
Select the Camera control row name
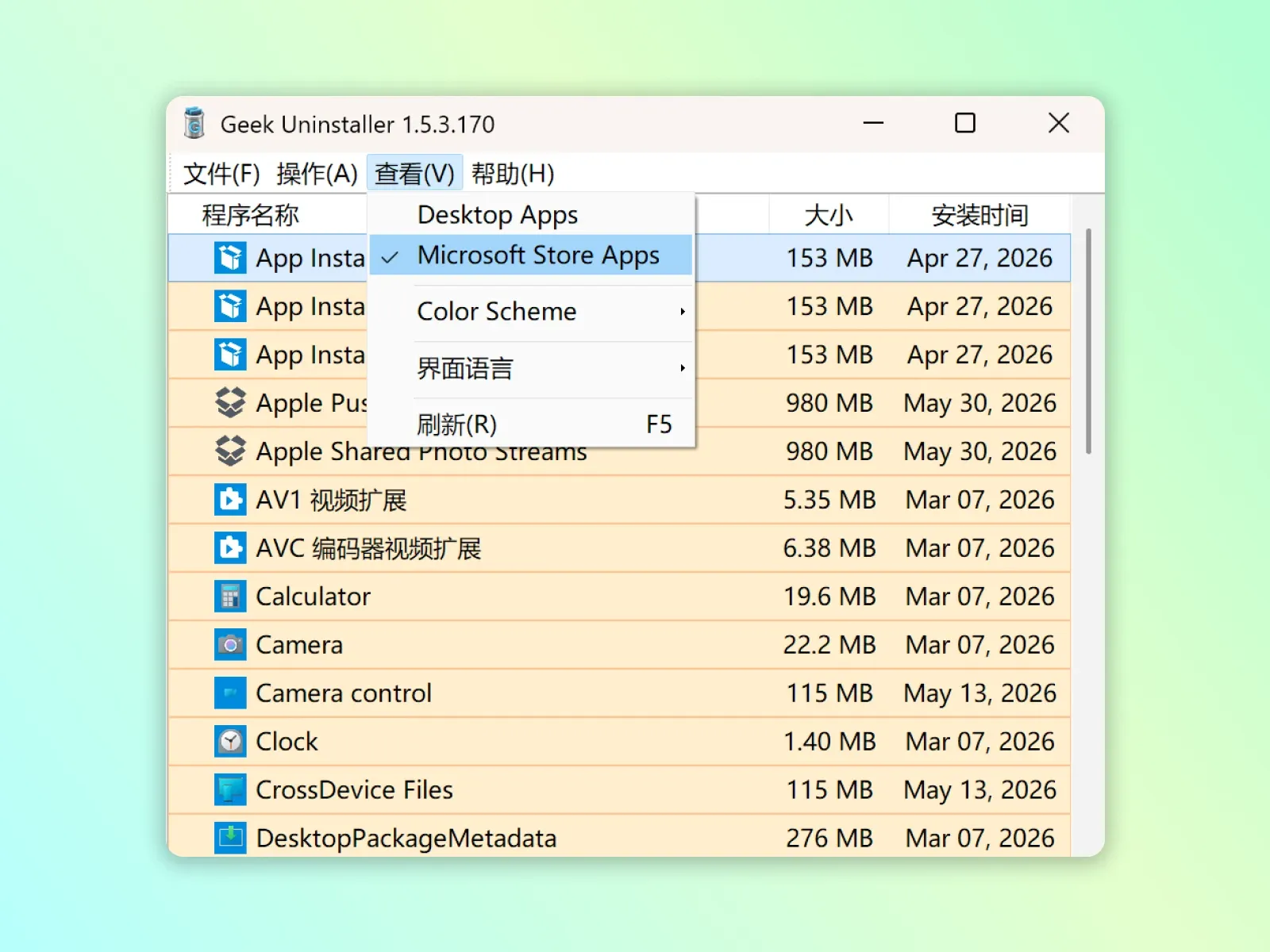[x=344, y=693]
